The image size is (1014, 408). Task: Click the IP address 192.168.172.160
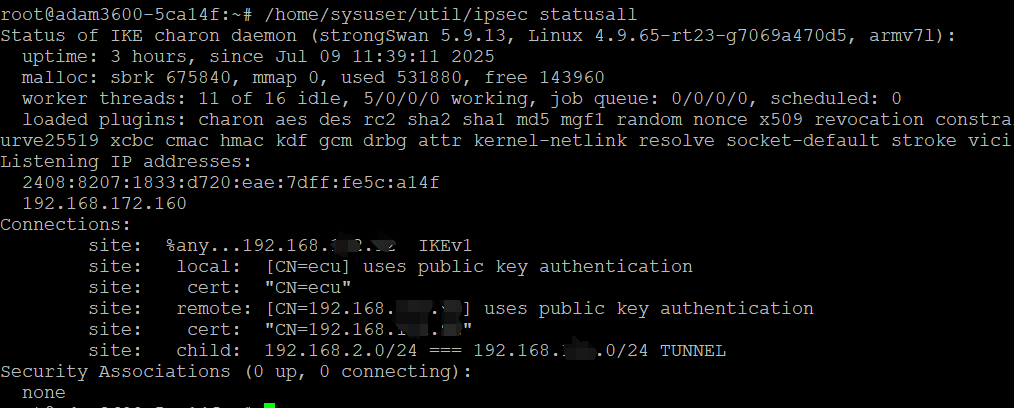click(104, 203)
